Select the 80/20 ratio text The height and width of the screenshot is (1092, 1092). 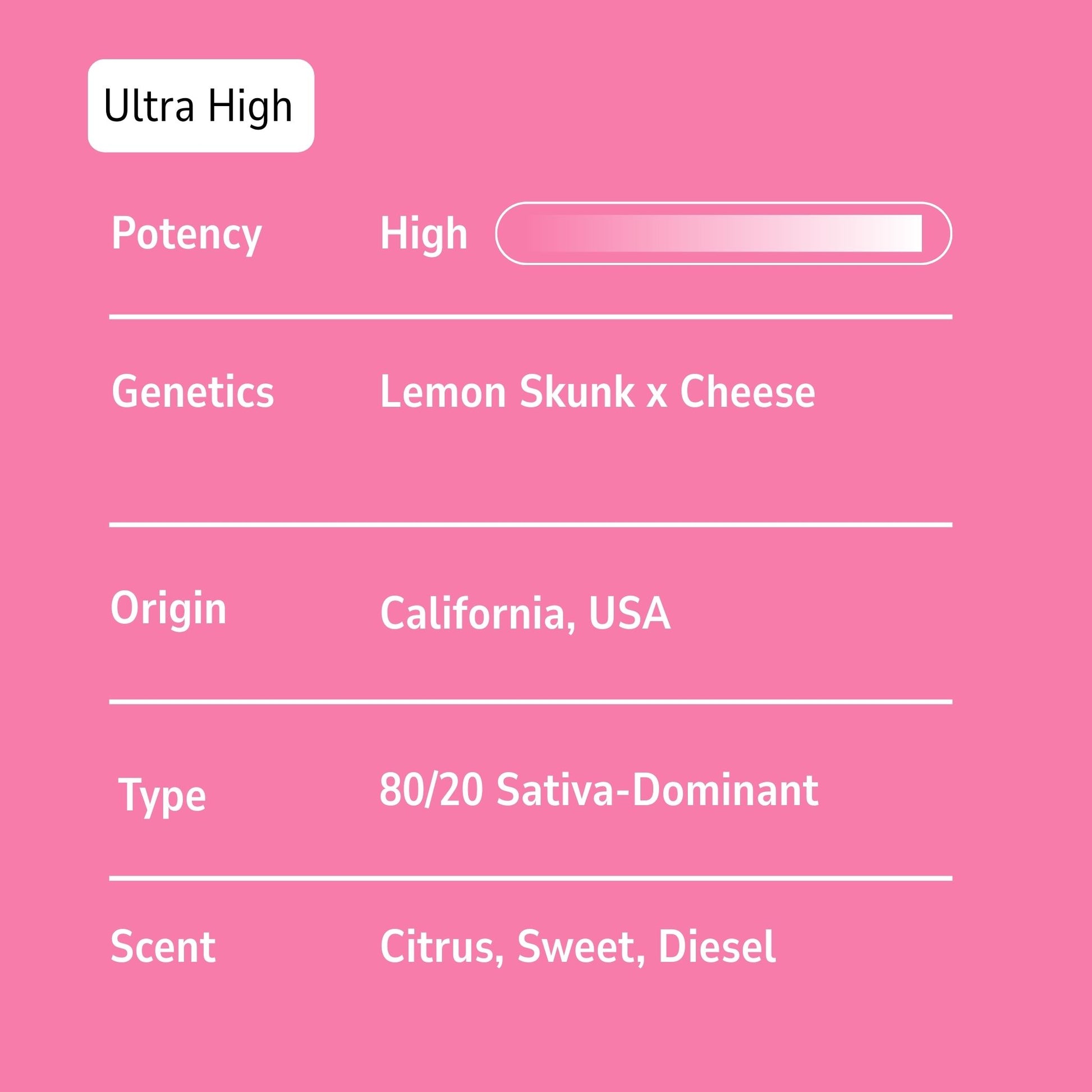pyautogui.click(x=432, y=790)
